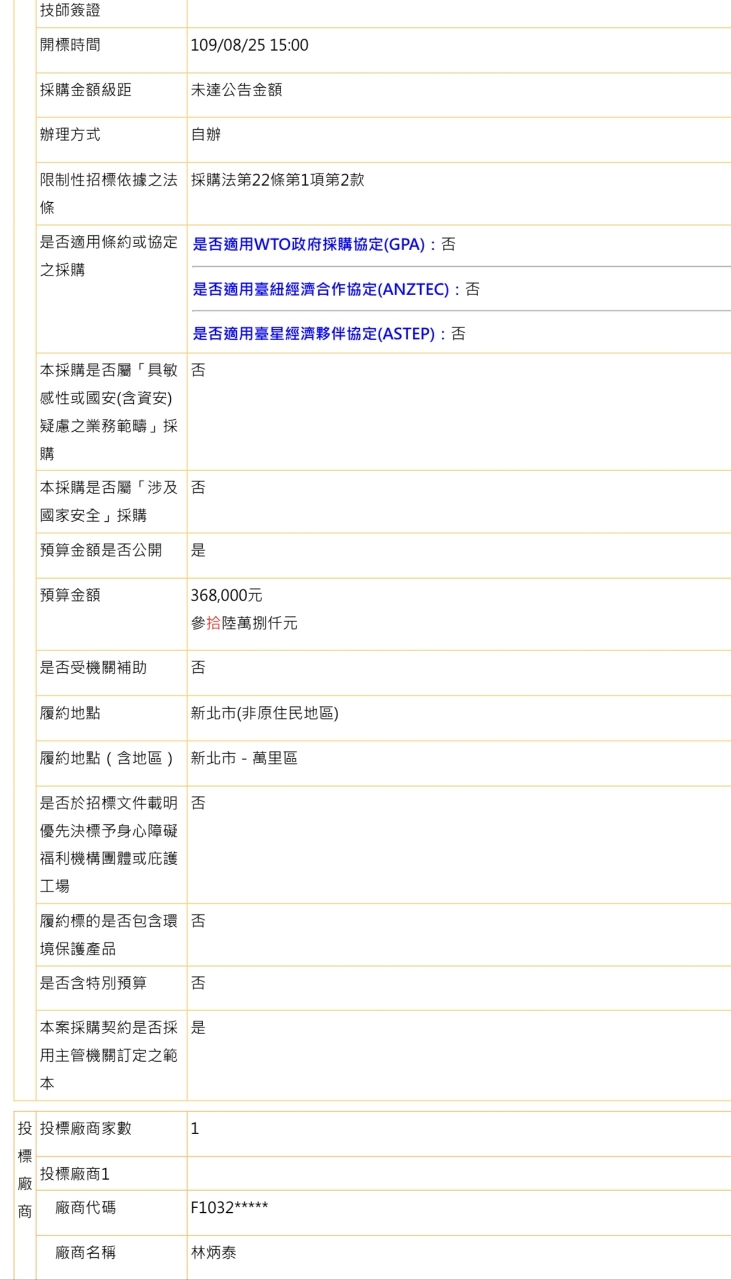The image size is (731, 1280).
Task: Select the 採購法第22條第1項第2款 text
Action: (x=277, y=180)
